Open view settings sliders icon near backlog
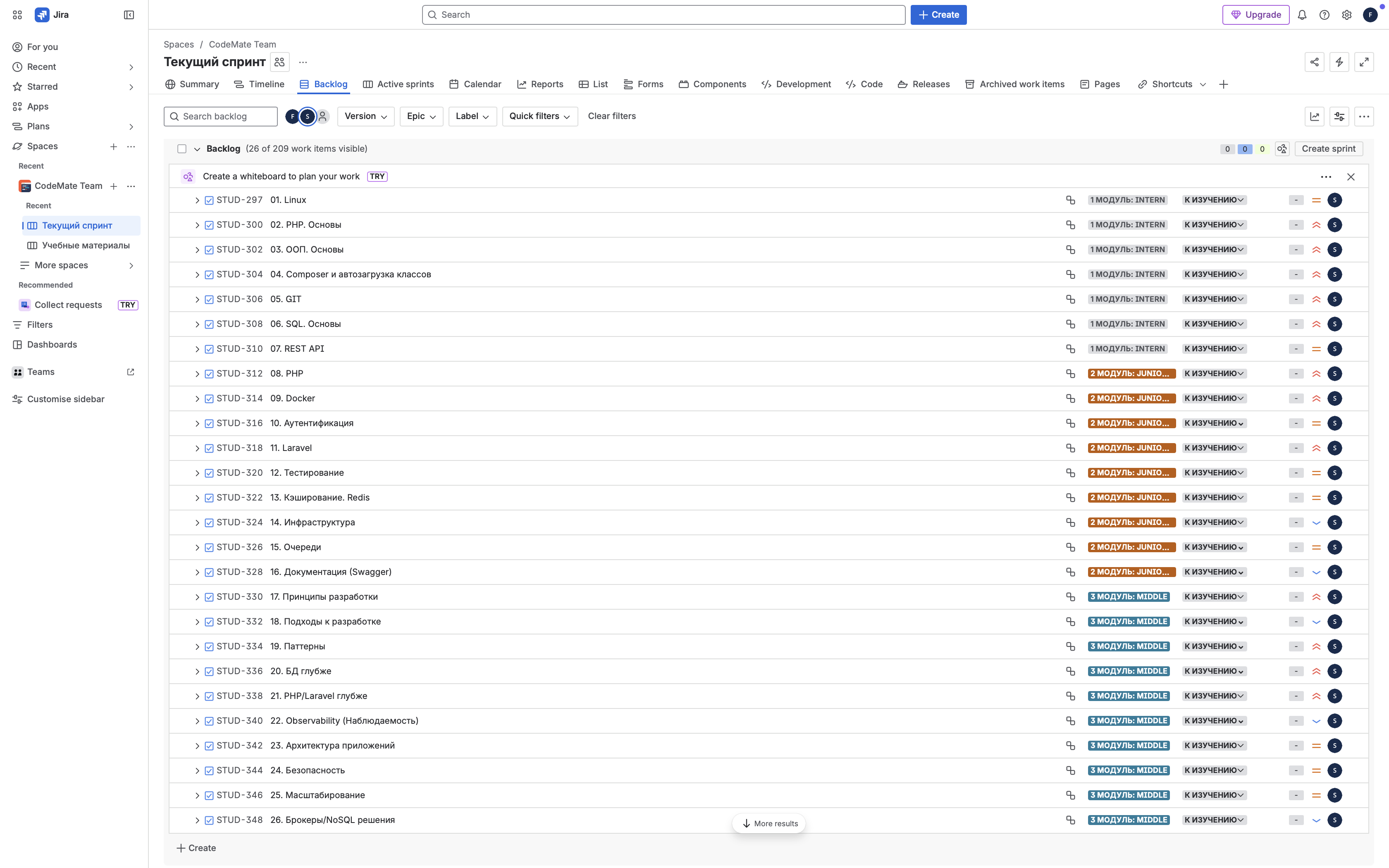The height and width of the screenshot is (868, 1389). click(x=1340, y=116)
